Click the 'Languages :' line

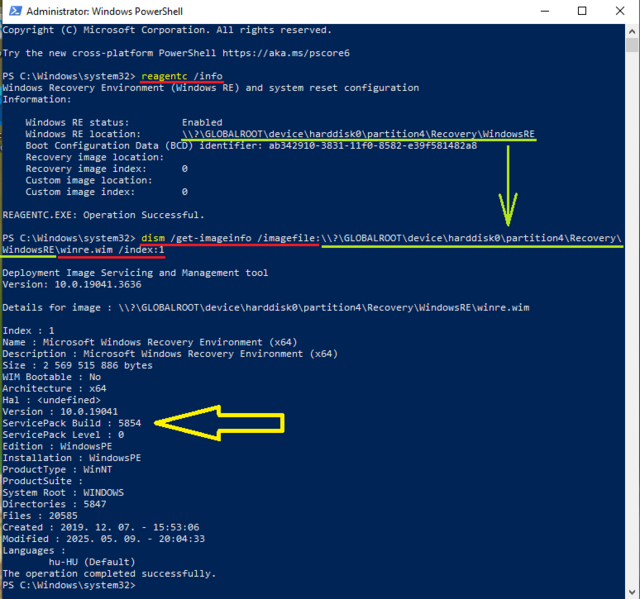click(x=34, y=550)
